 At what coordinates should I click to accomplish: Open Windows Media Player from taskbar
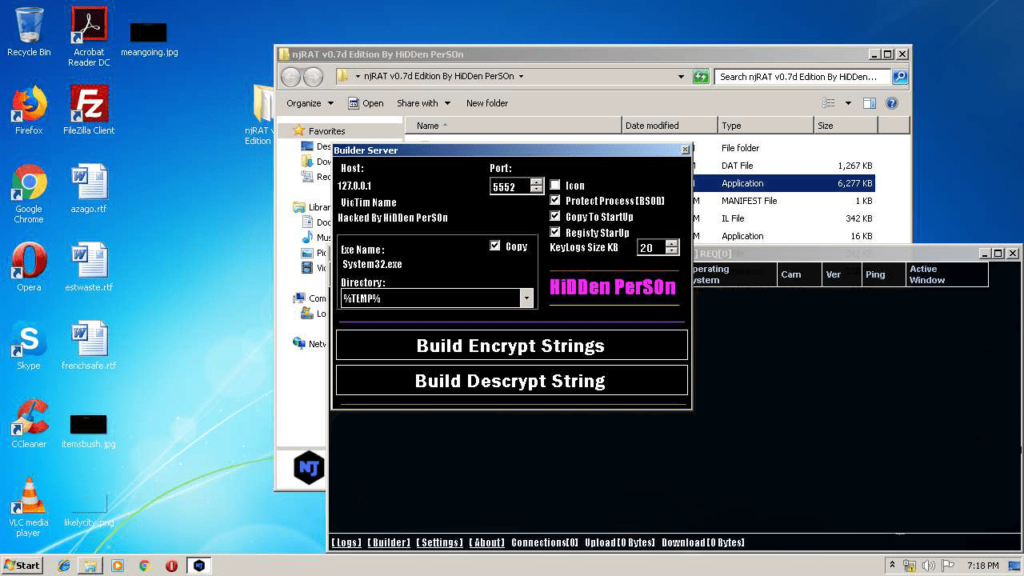(x=118, y=566)
